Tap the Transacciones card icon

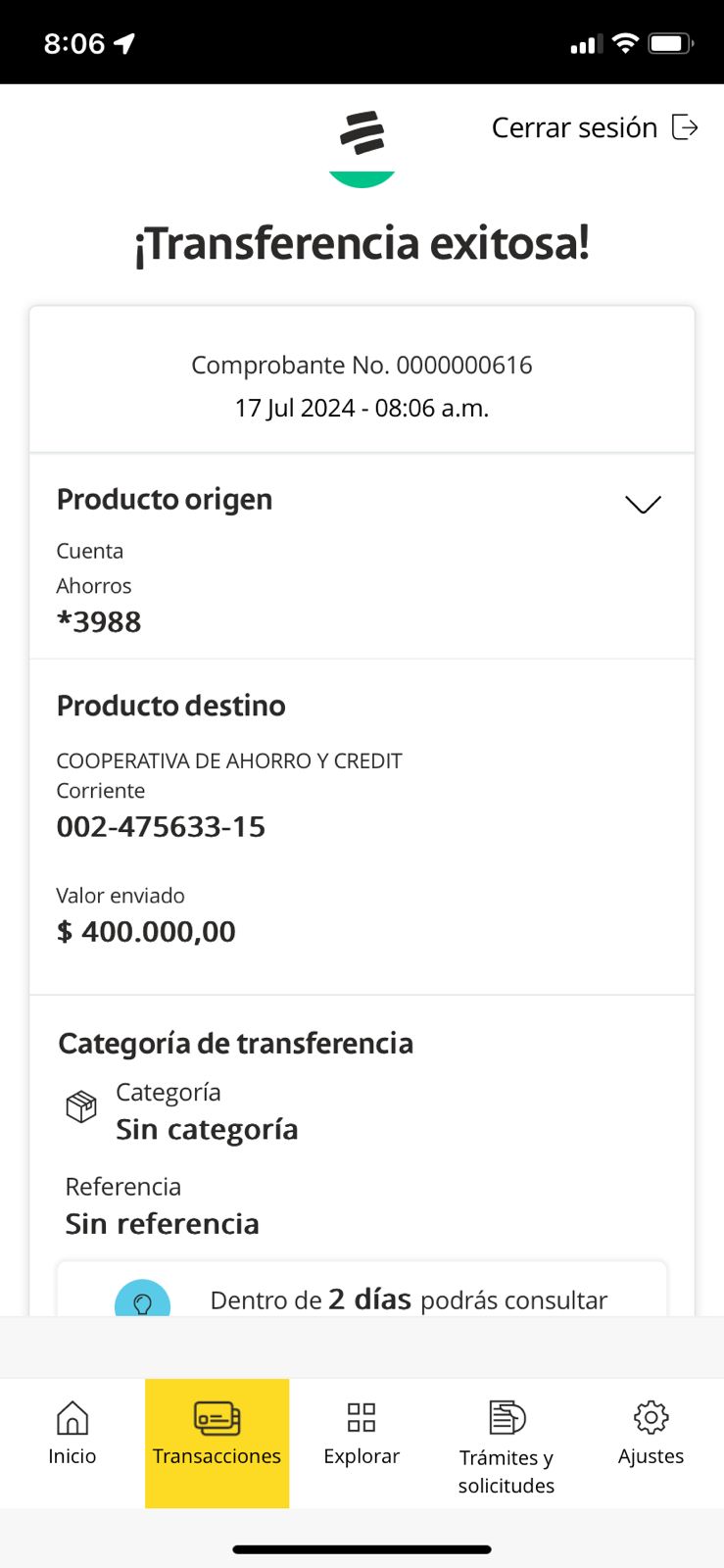217,1417
